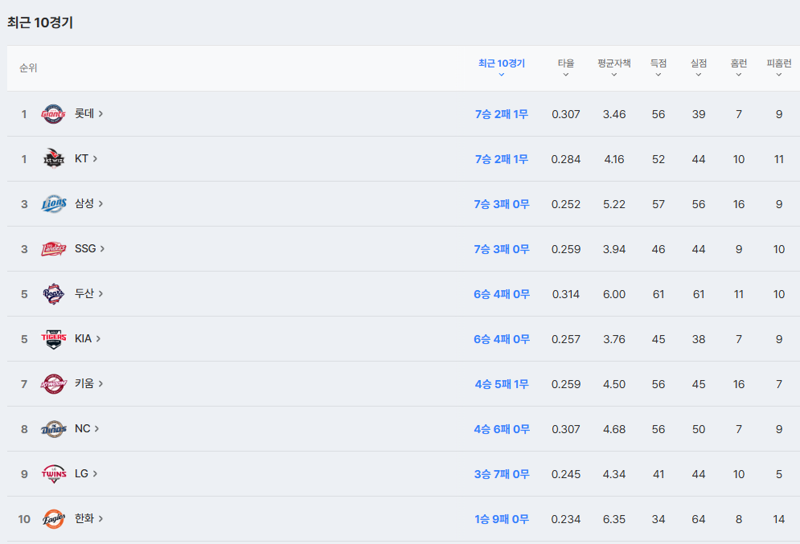Click KIA's 실점 value 38
This screenshot has height=544, width=800.
click(698, 339)
